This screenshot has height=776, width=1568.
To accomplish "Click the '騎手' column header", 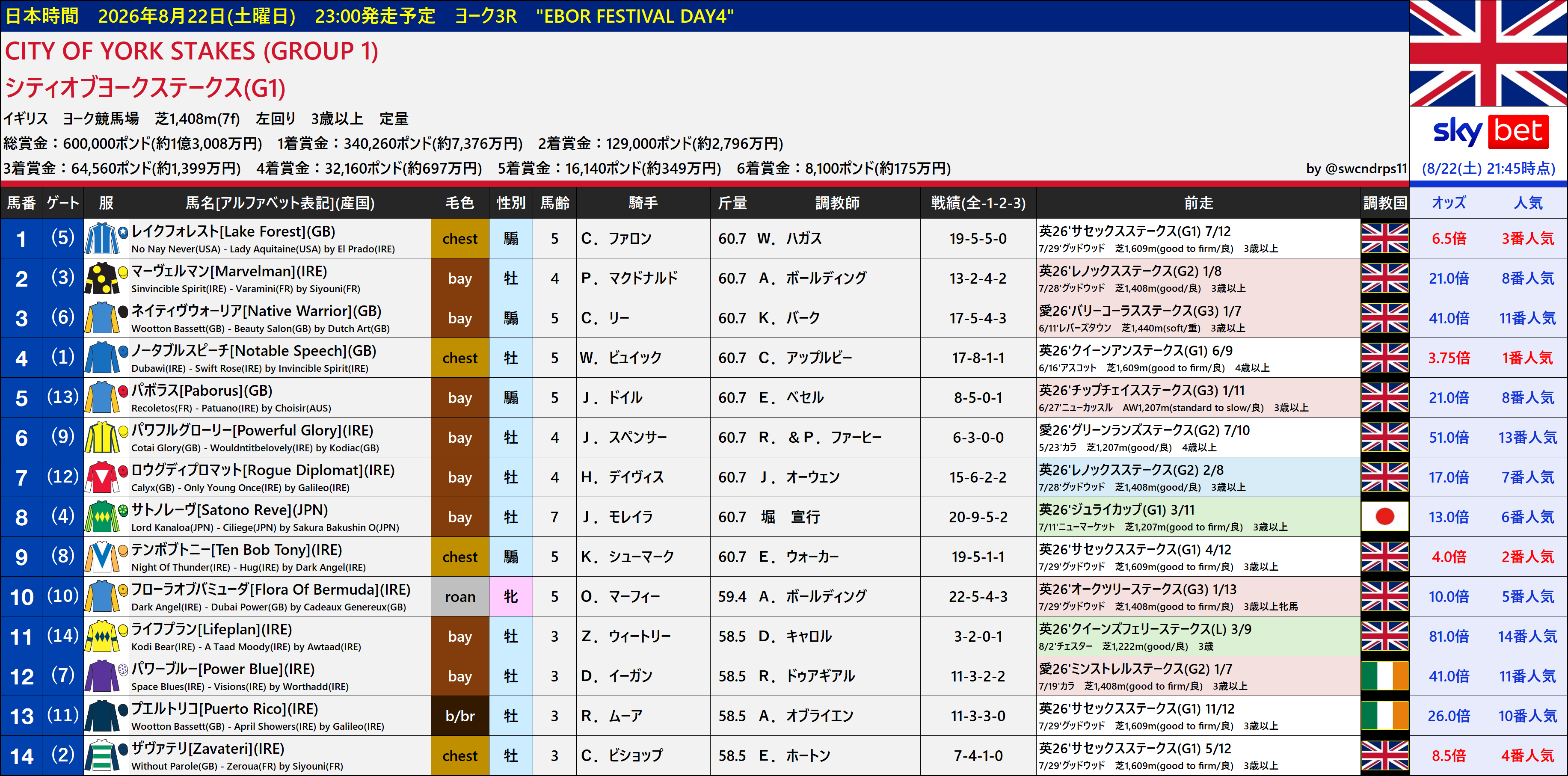I will click(643, 203).
